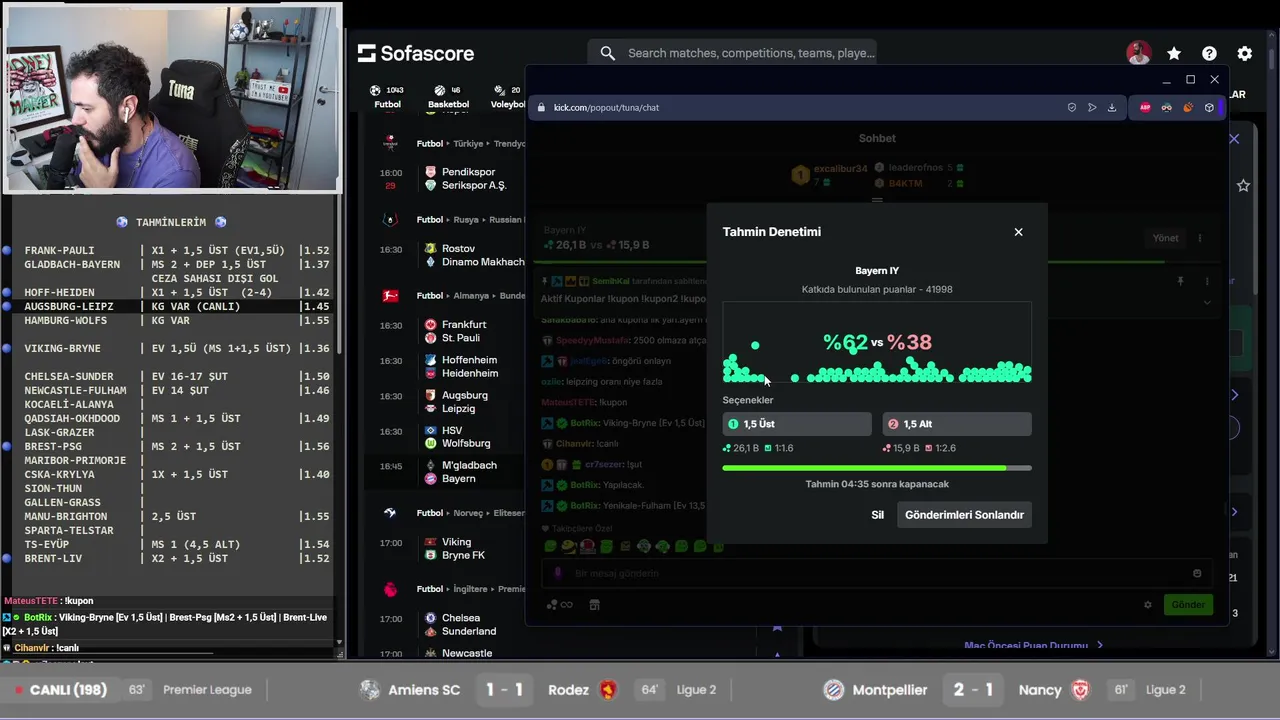
Task: Click the prediction countdown progress bar
Action: [877, 468]
